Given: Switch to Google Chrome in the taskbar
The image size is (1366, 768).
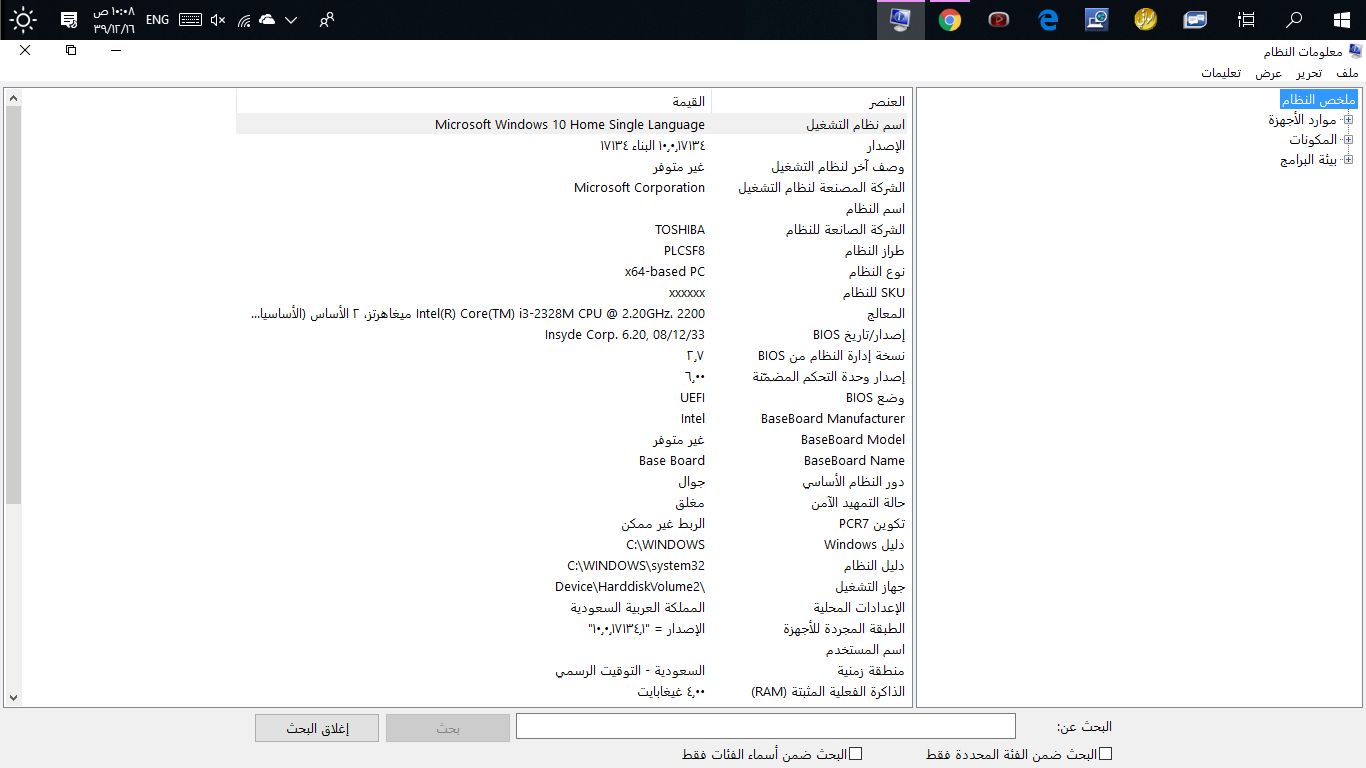Looking at the screenshot, I should click(950, 19).
